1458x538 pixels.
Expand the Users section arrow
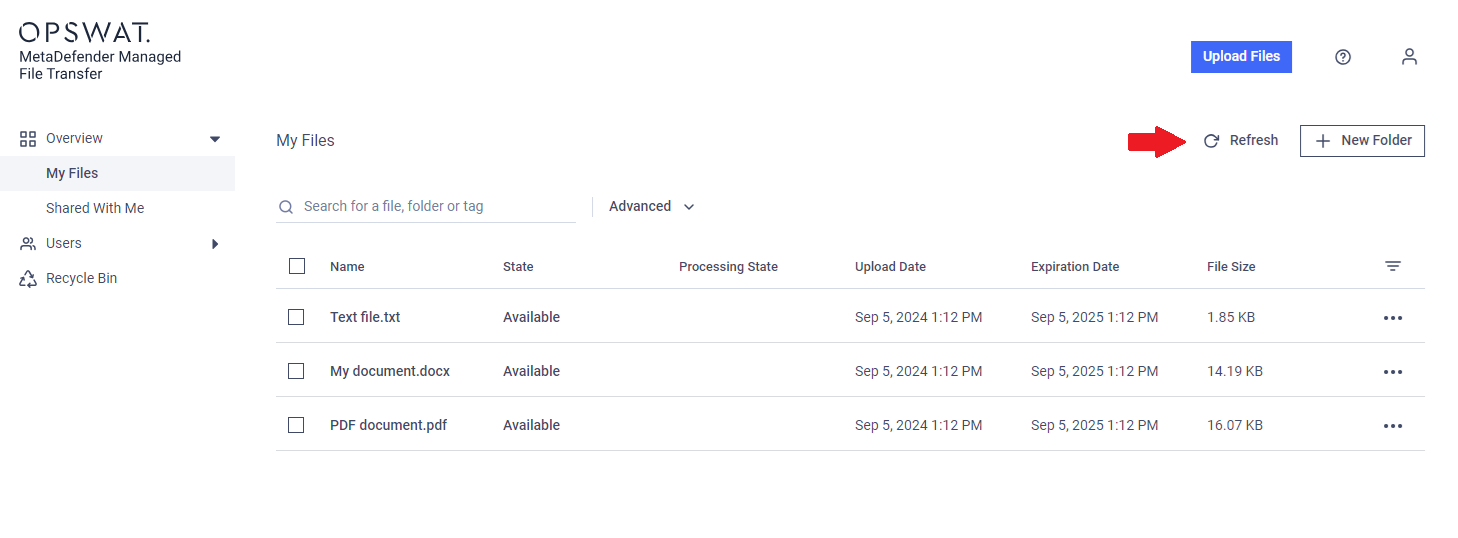(x=215, y=244)
